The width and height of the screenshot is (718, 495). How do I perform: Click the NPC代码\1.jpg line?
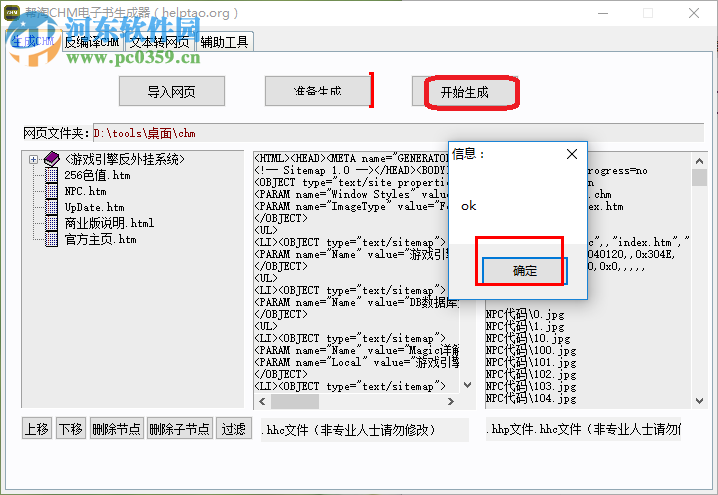coord(525,326)
